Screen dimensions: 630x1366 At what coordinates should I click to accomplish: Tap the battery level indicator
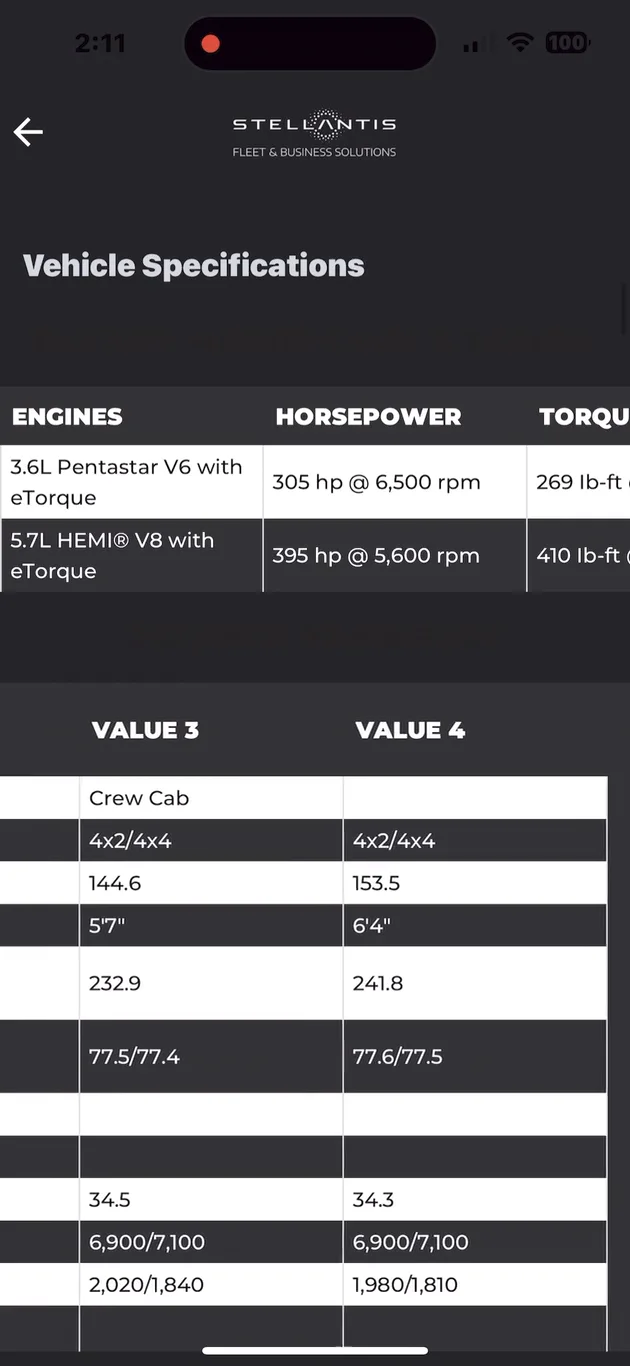click(x=567, y=43)
